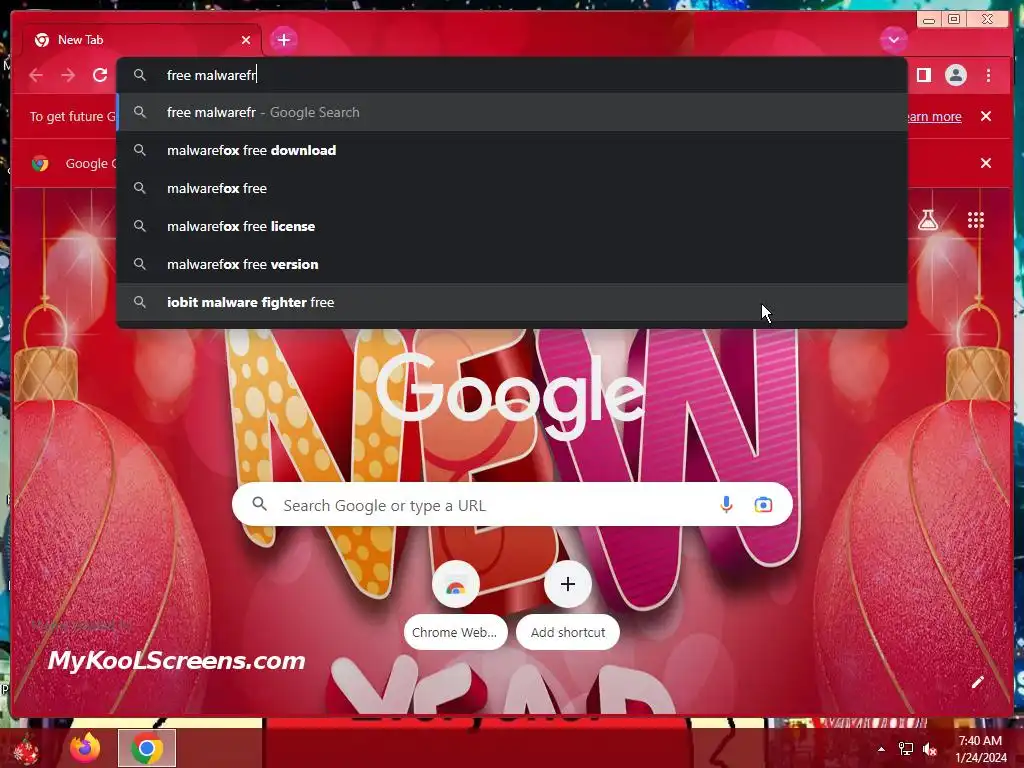Open muted volume tray icon
The height and width of the screenshot is (768, 1024).
click(x=930, y=749)
